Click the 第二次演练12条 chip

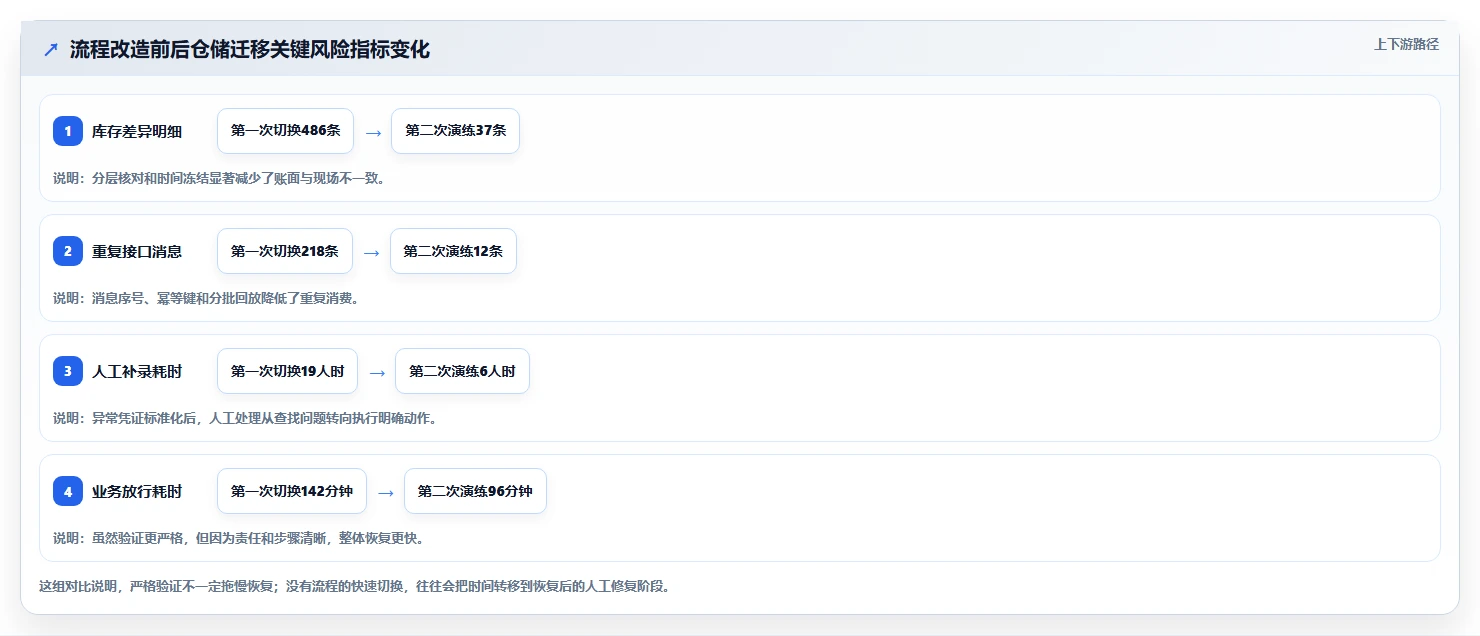click(453, 251)
